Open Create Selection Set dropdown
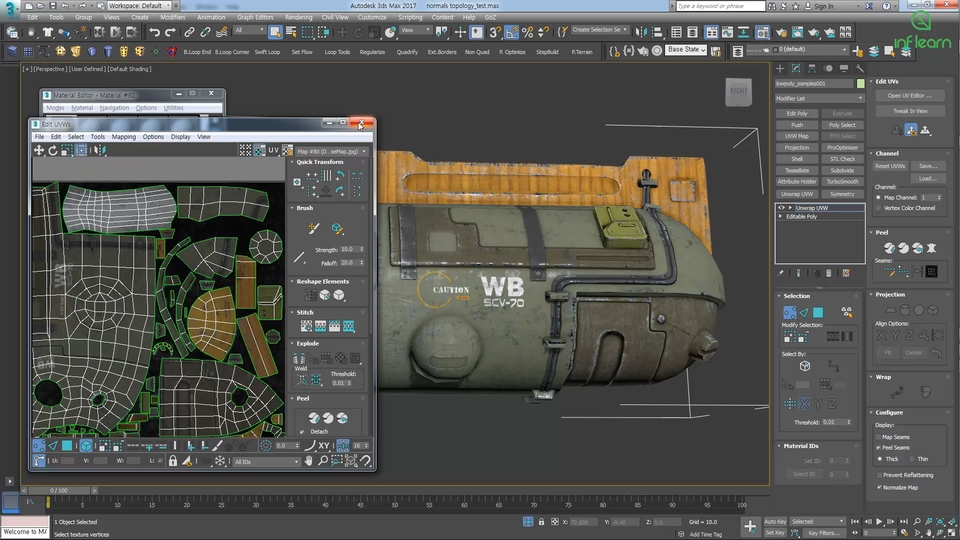Image resolution: width=960 pixels, height=540 pixels. tap(599, 30)
